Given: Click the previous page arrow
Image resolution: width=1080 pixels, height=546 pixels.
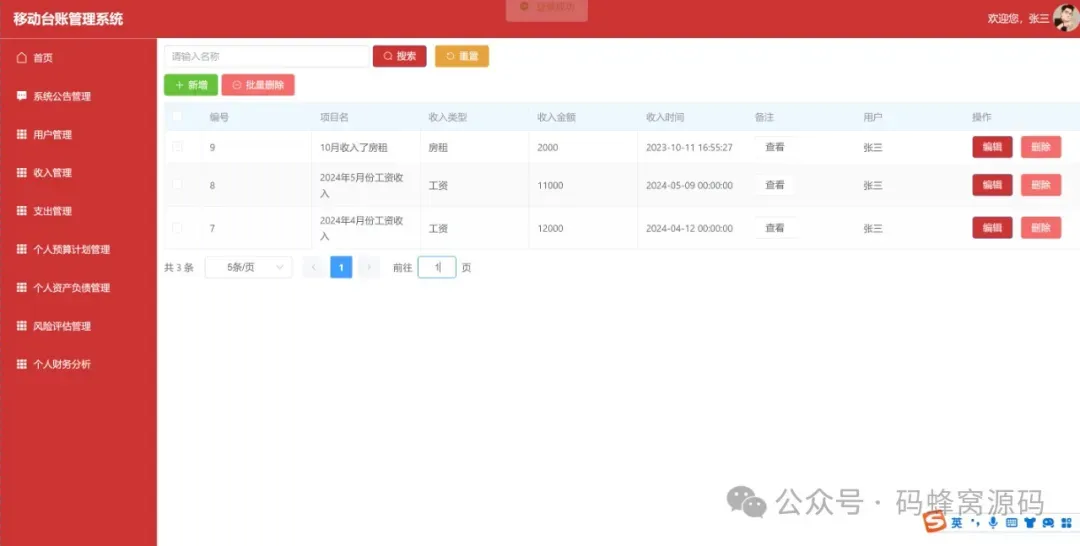Looking at the screenshot, I should pos(313,267).
